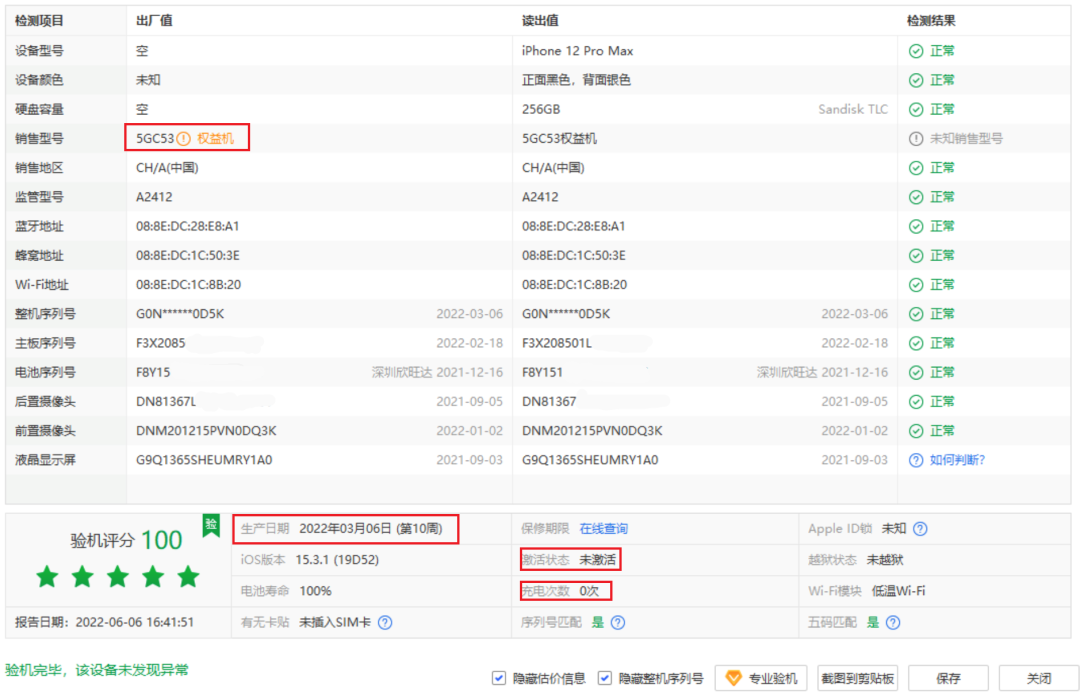This screenshot has width=1080, height=698.
Task: Select the iOS version 15.3.1 (19D52)
Action: 337,560
